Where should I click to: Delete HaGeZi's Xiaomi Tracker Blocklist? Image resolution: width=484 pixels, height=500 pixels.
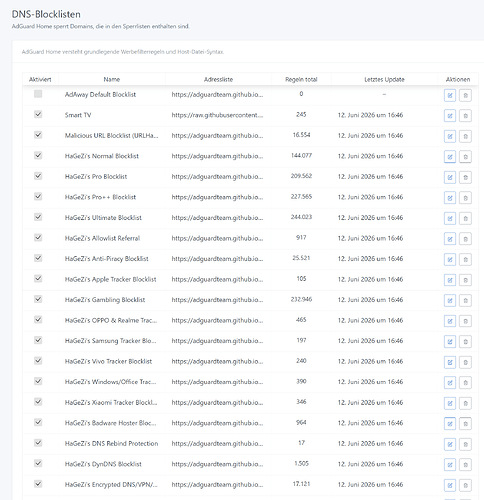click(465, 403)
